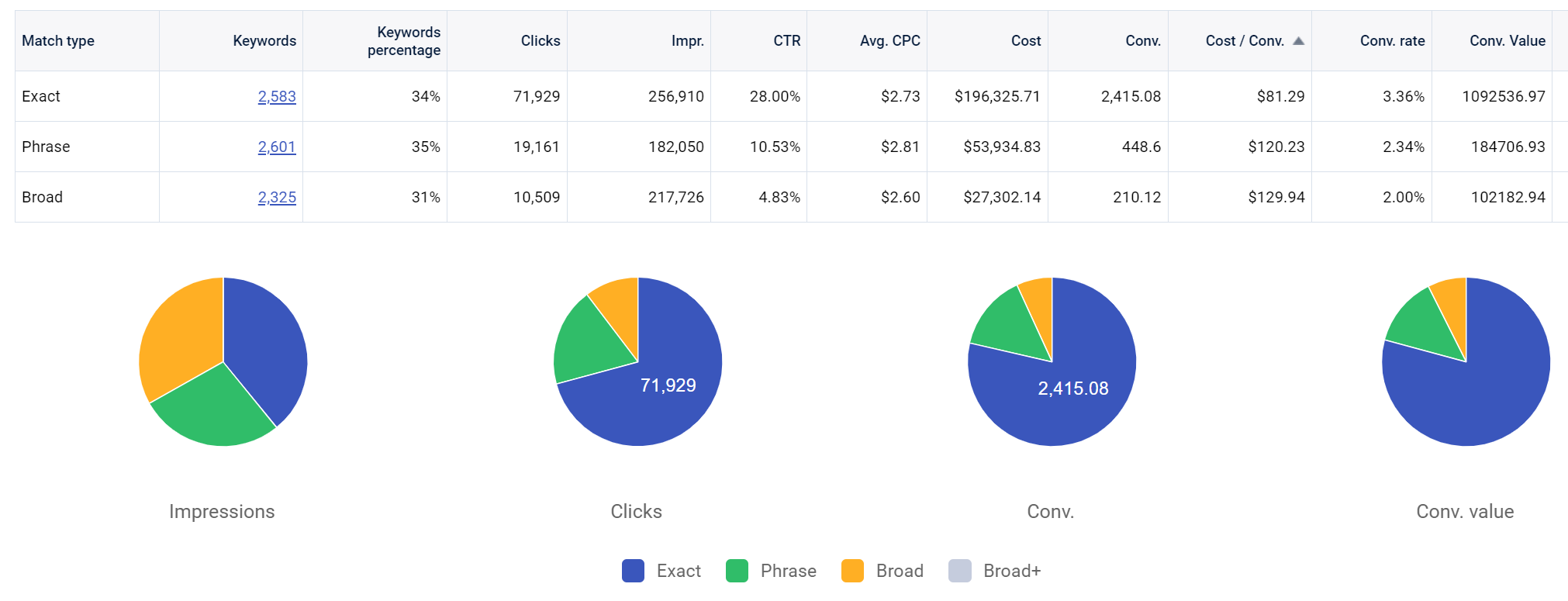Screen dimensions: 1568x601
Task: Open the 2,325 Broad keywords link
Action: pos(277,197)
